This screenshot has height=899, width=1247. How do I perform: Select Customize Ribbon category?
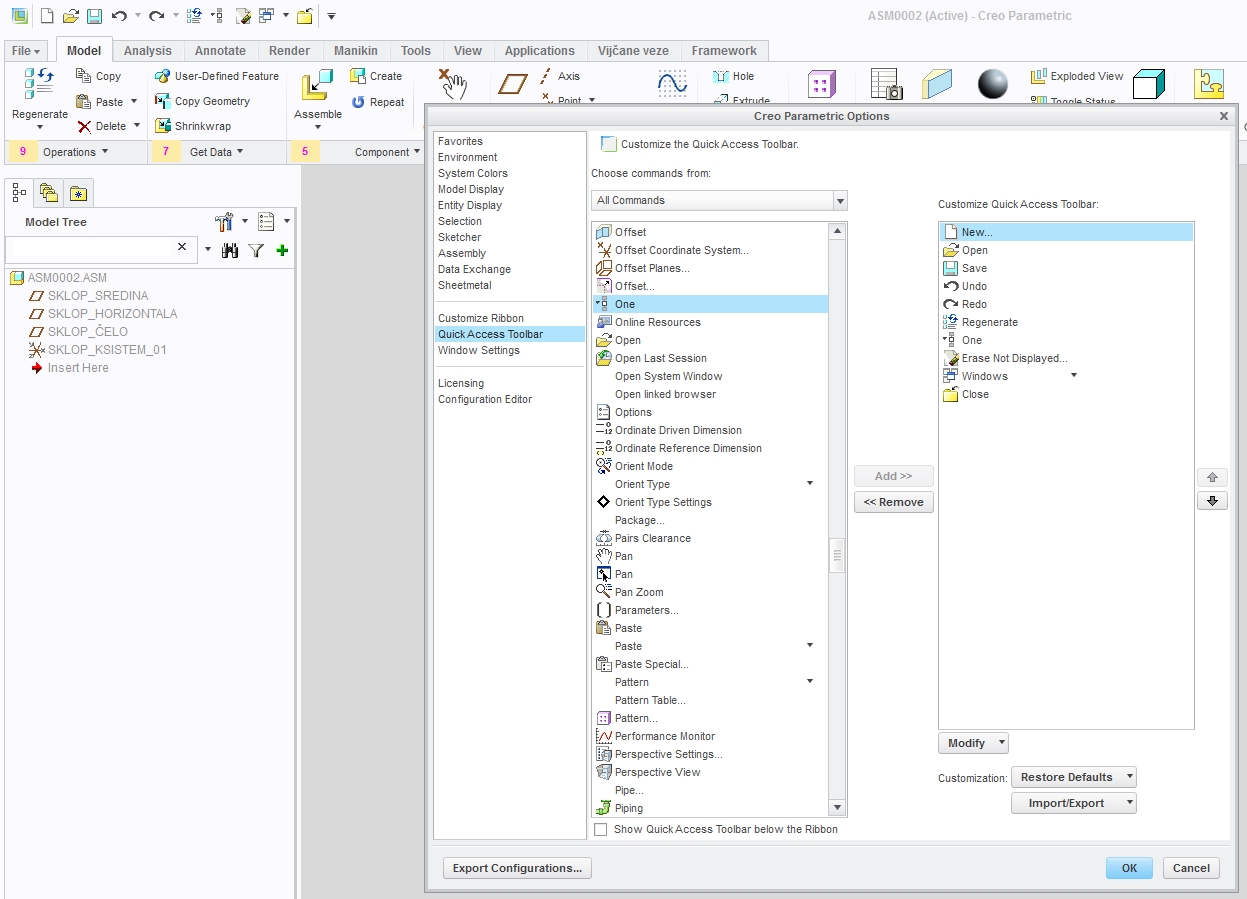pos(481,318)
